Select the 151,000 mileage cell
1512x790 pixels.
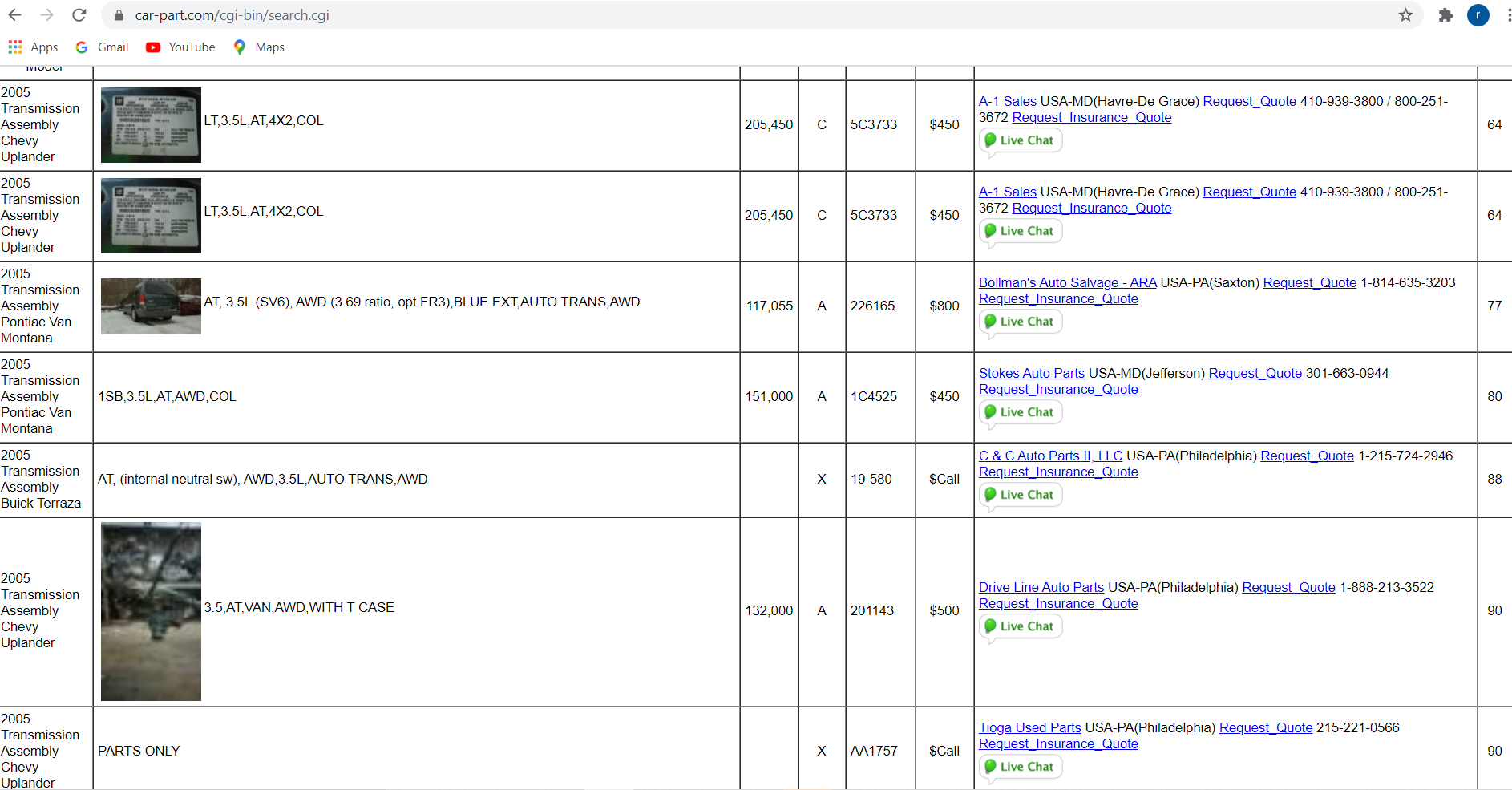pyautogui.click(x=770, y=396)
